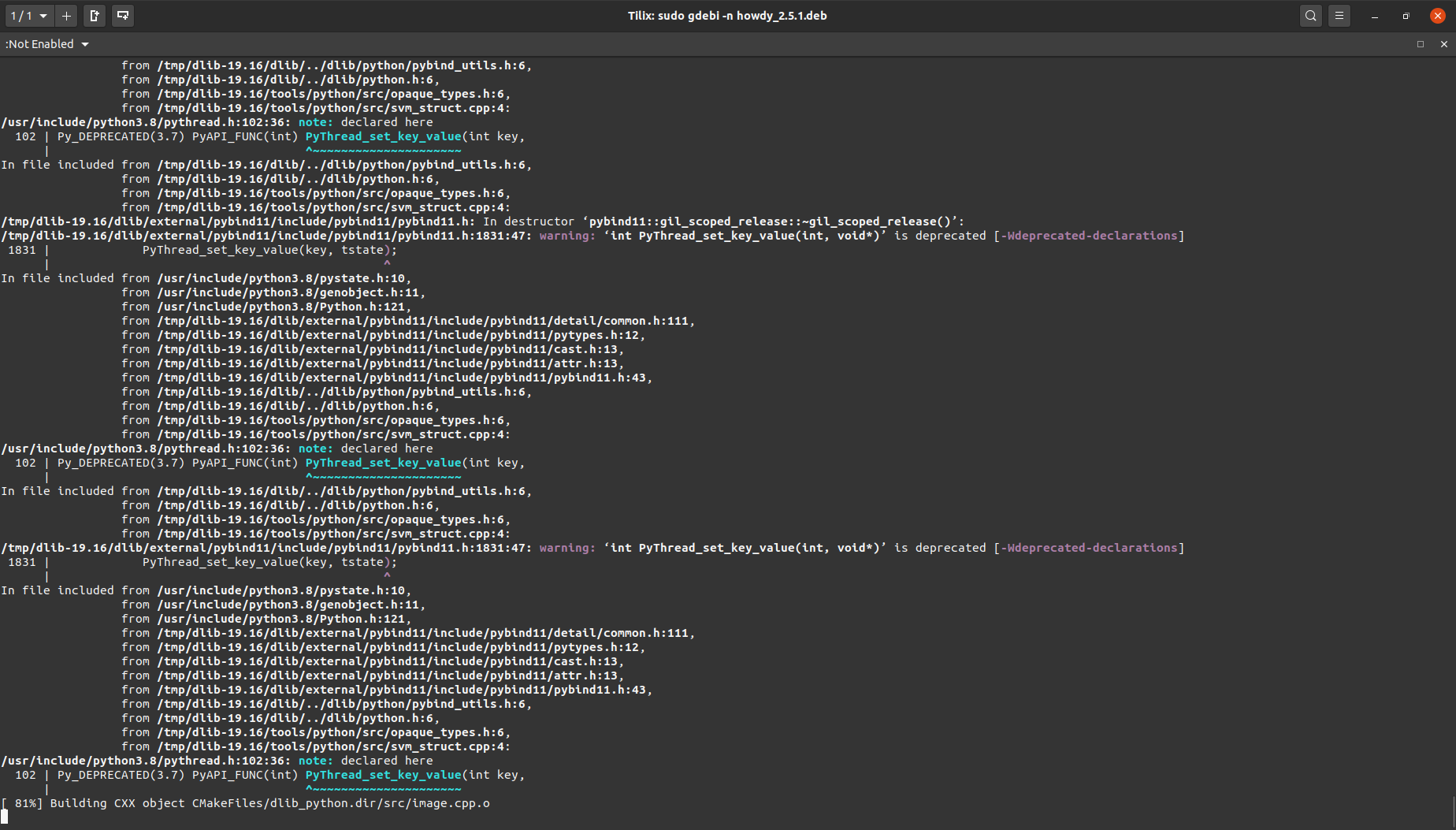Image resolution: width=1456 pixels, height=830 pixels.
Task: Click the 'In destructor' gil_scoped_release line
Action: click(x=482, y=221)
